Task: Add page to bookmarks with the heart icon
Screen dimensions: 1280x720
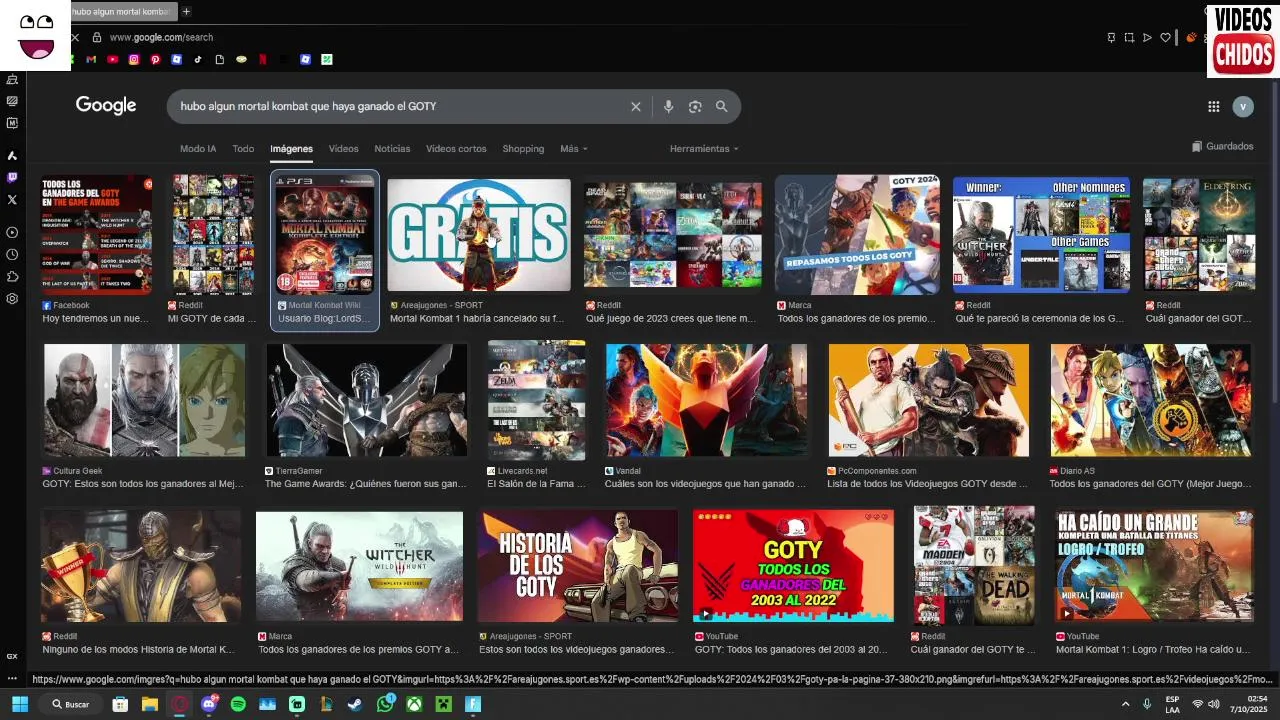Action: tap(1165, 37)
